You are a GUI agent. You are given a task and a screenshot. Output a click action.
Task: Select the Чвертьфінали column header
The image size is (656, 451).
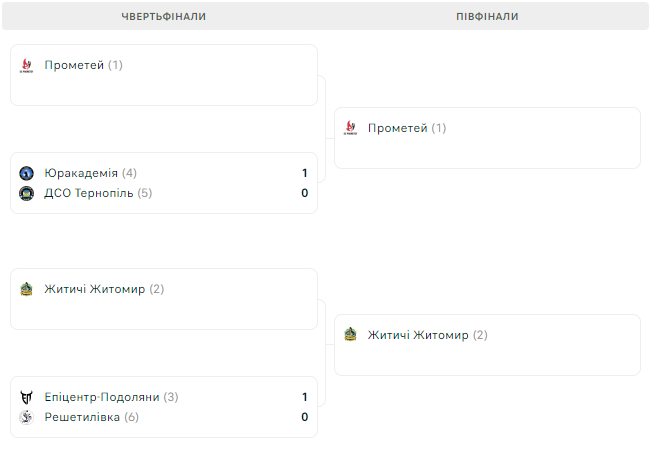(x=164, y=17)
